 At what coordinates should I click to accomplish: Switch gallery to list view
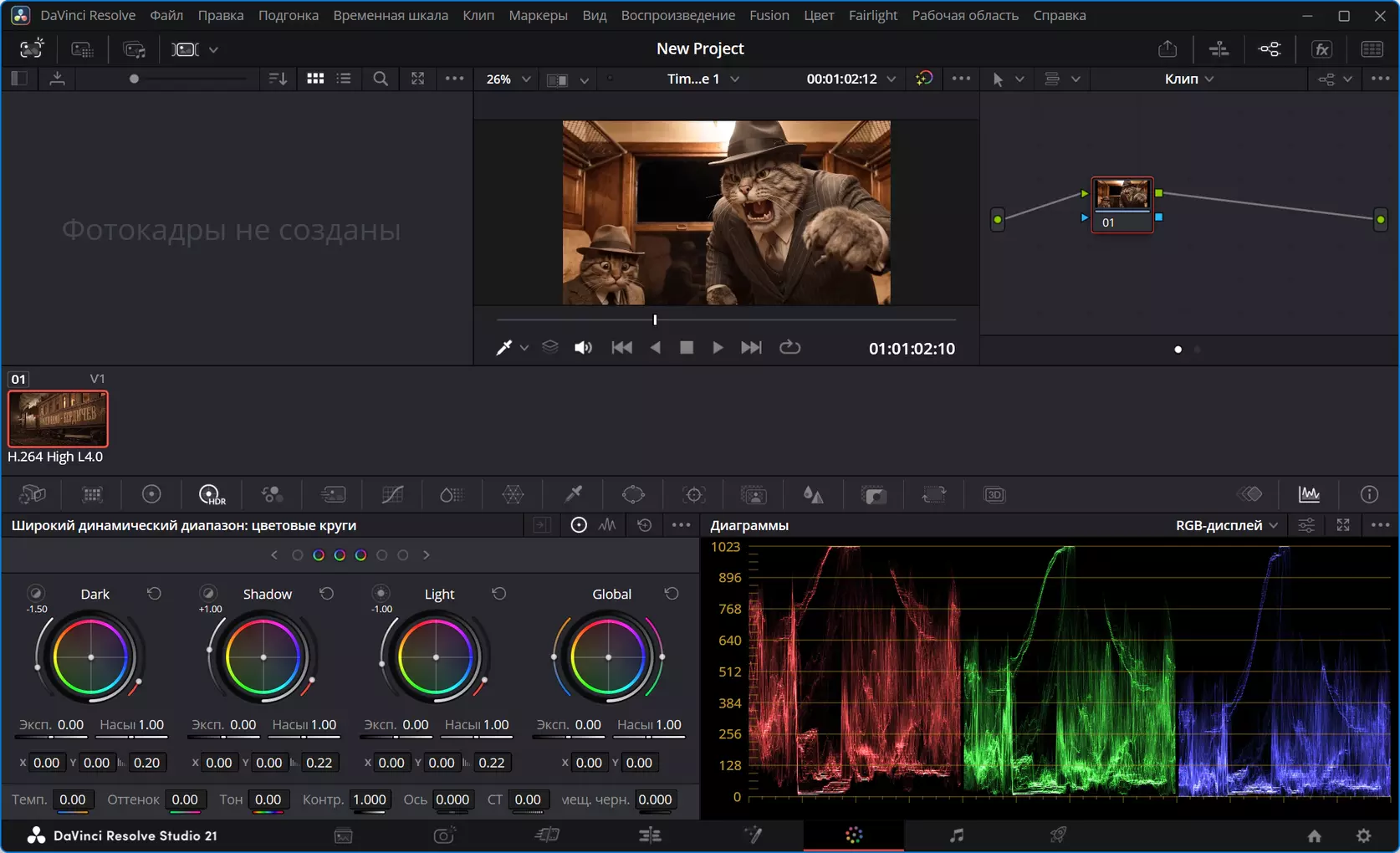pyautogui.click(x=344, y=79)
